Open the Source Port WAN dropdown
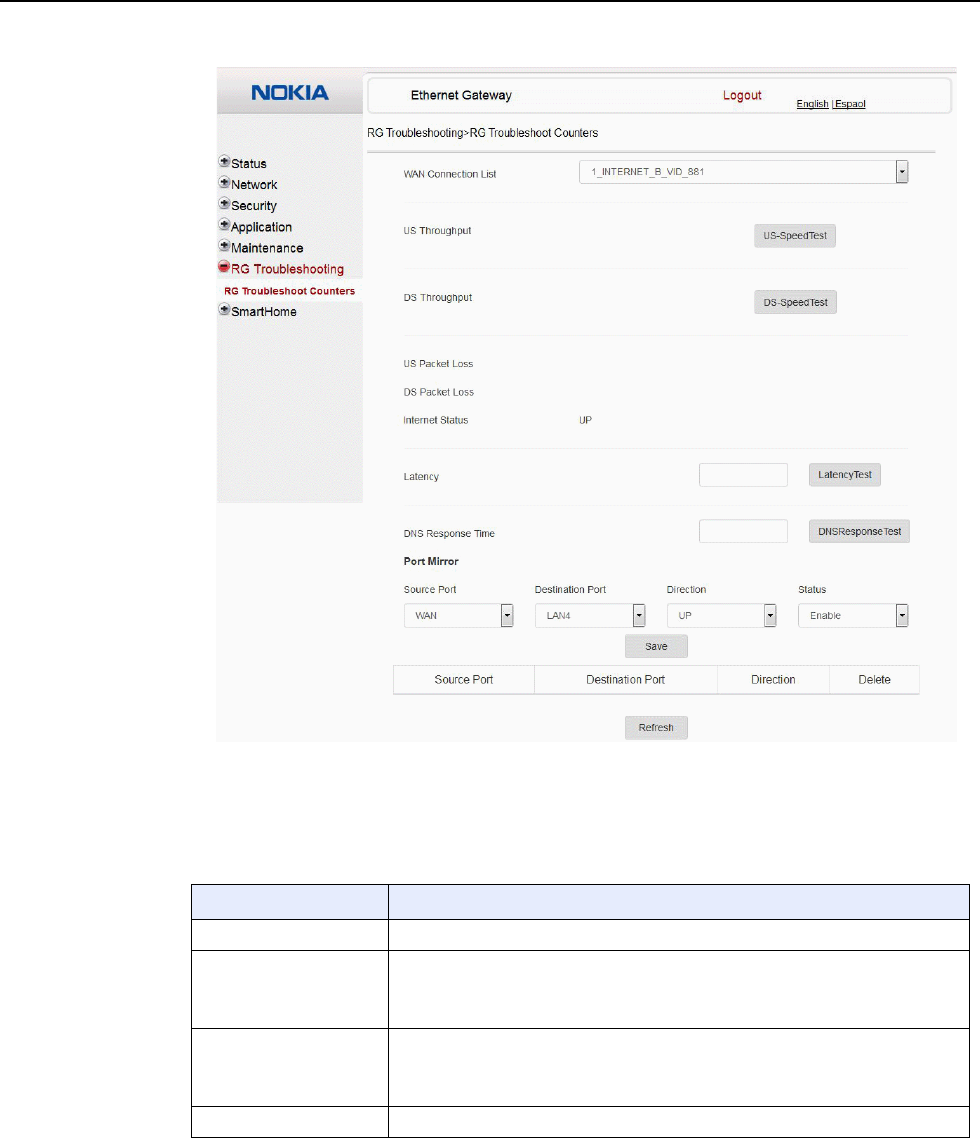Screen dimensions: 980x1138 click(459, 615)
